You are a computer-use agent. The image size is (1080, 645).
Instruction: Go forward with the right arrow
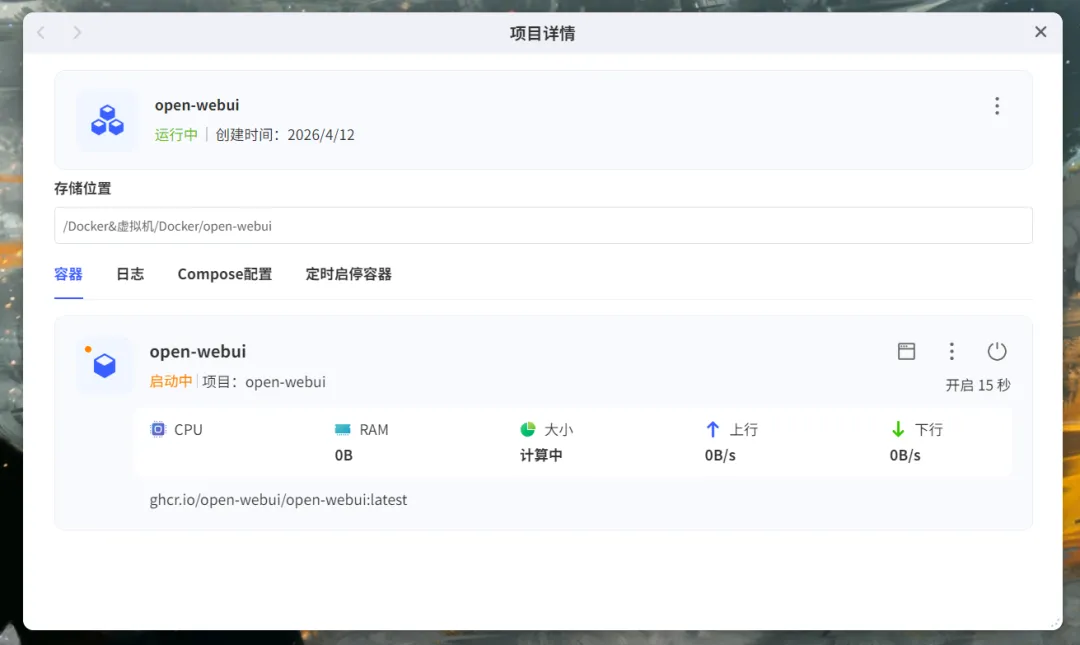point(77,32)
